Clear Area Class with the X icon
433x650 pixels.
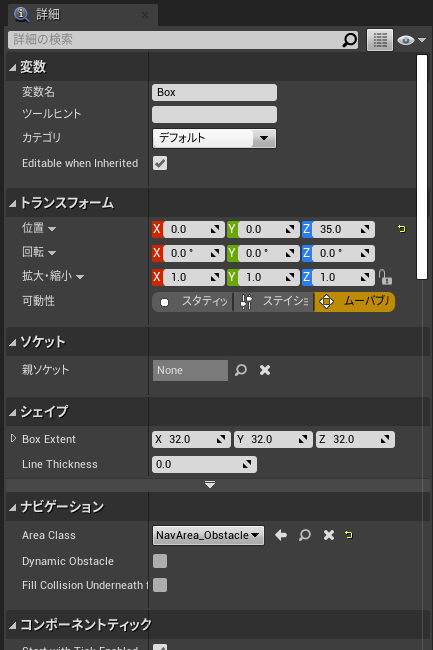point(329,535)
